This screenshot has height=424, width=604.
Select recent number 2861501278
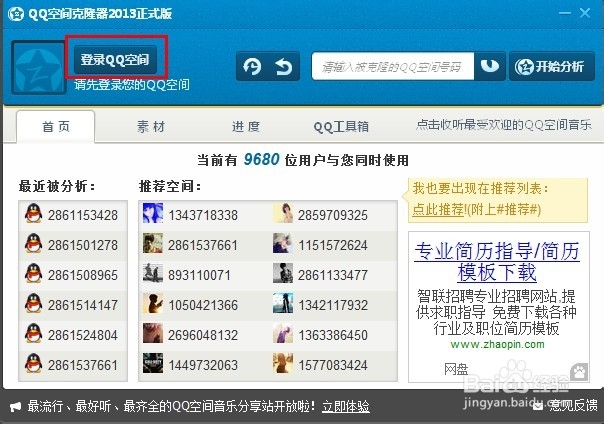(x=83, y=245)
